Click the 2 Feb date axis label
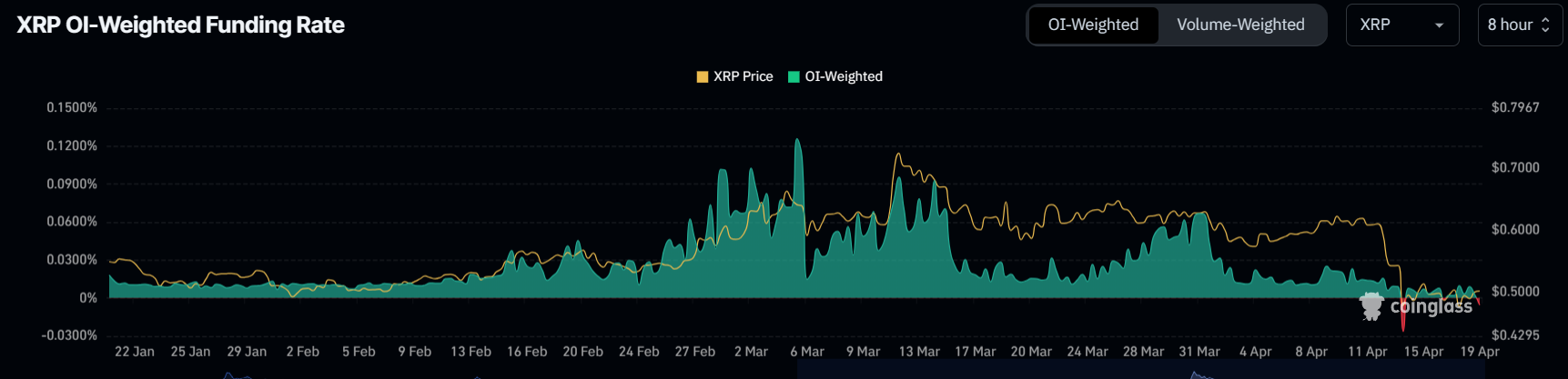Viewport: 1568px width, 379px height. click(303, 351)
